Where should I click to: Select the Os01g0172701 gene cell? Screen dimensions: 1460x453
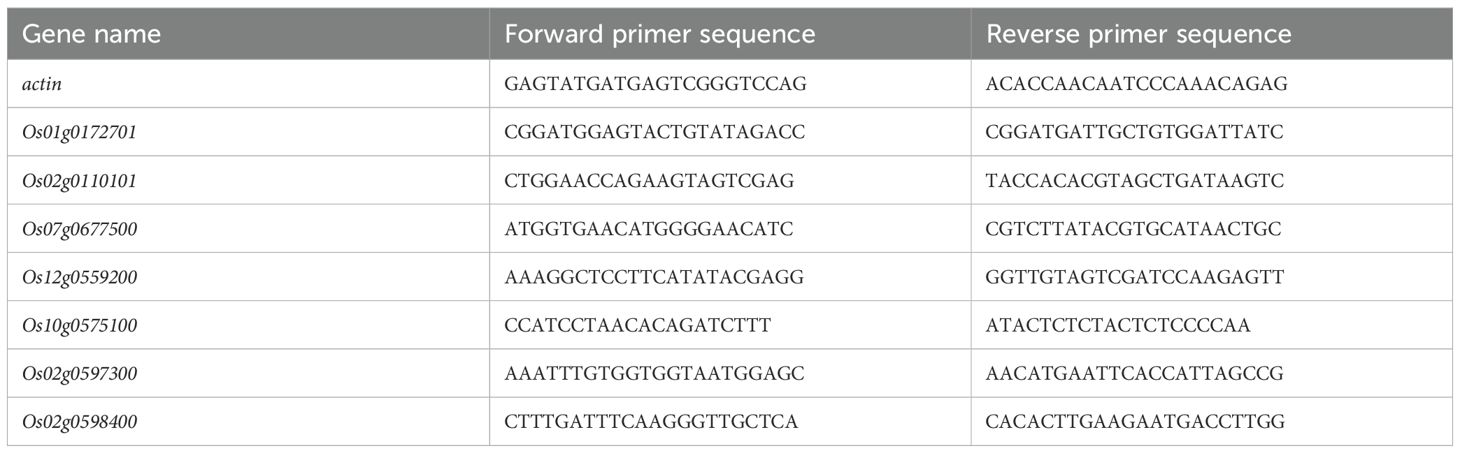(x=79, y=132)
